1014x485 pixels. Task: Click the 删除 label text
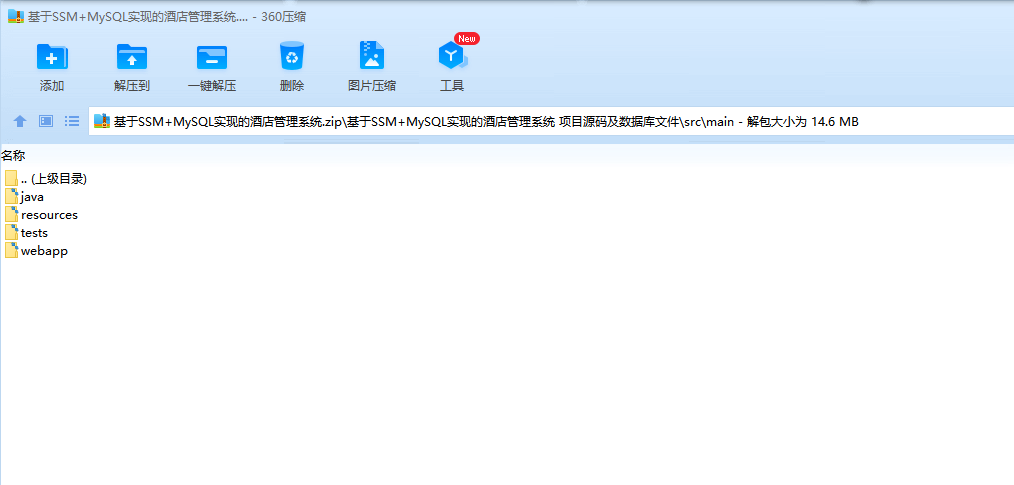pyautogui.click(x=292, y=86)
